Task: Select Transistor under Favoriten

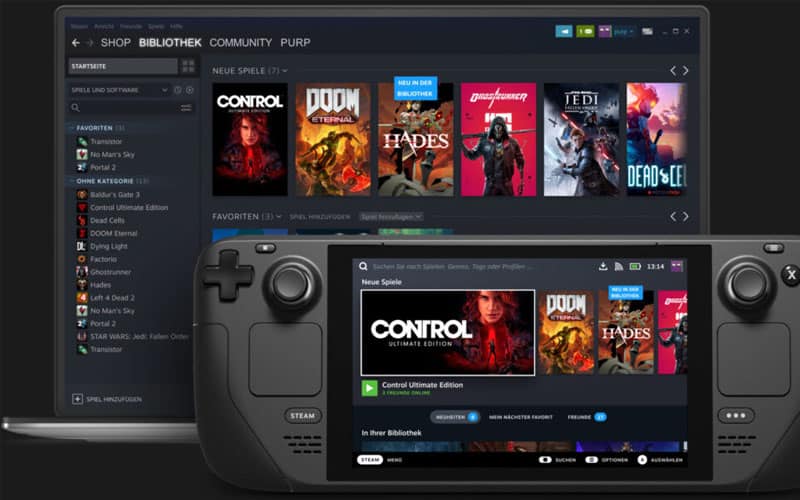Action: pyautogui.click(x=106, y=141)
